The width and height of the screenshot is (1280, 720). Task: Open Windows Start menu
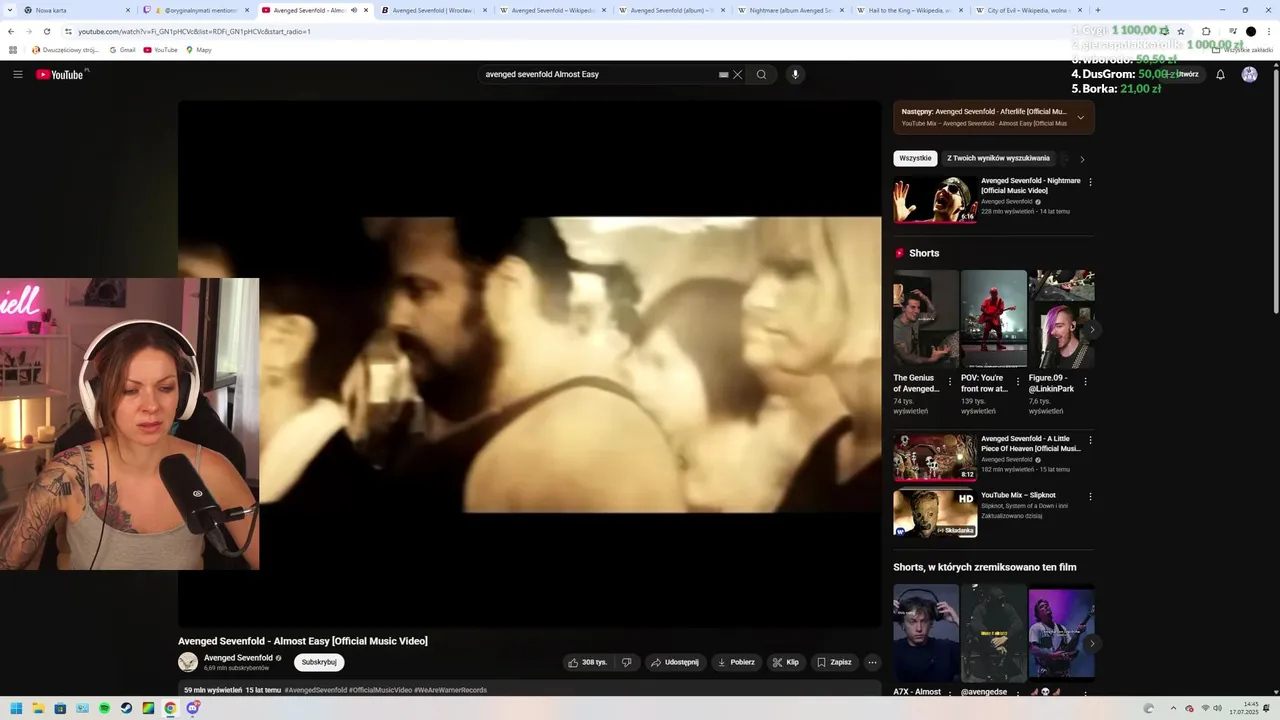point(16,708)
